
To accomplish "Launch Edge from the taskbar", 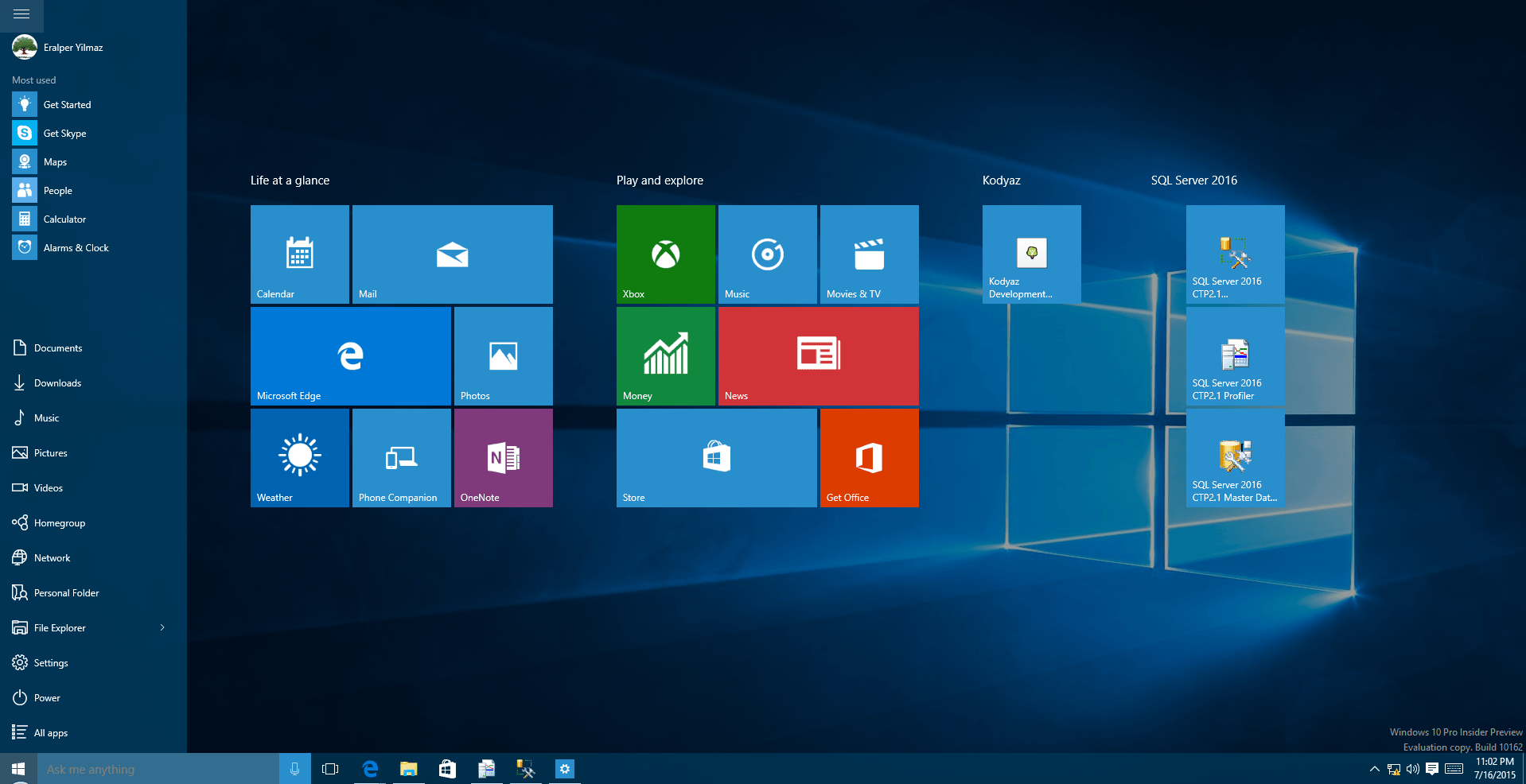I will coord(370,769).
